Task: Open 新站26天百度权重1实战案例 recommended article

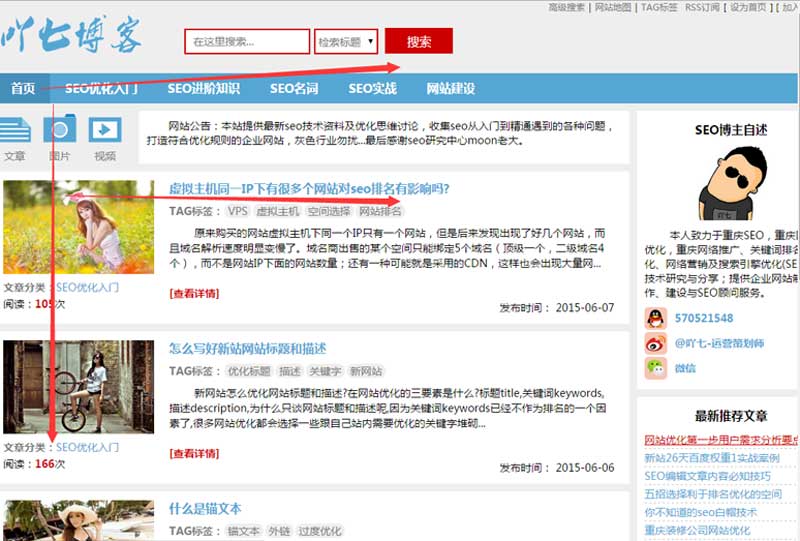Action: 710,458
